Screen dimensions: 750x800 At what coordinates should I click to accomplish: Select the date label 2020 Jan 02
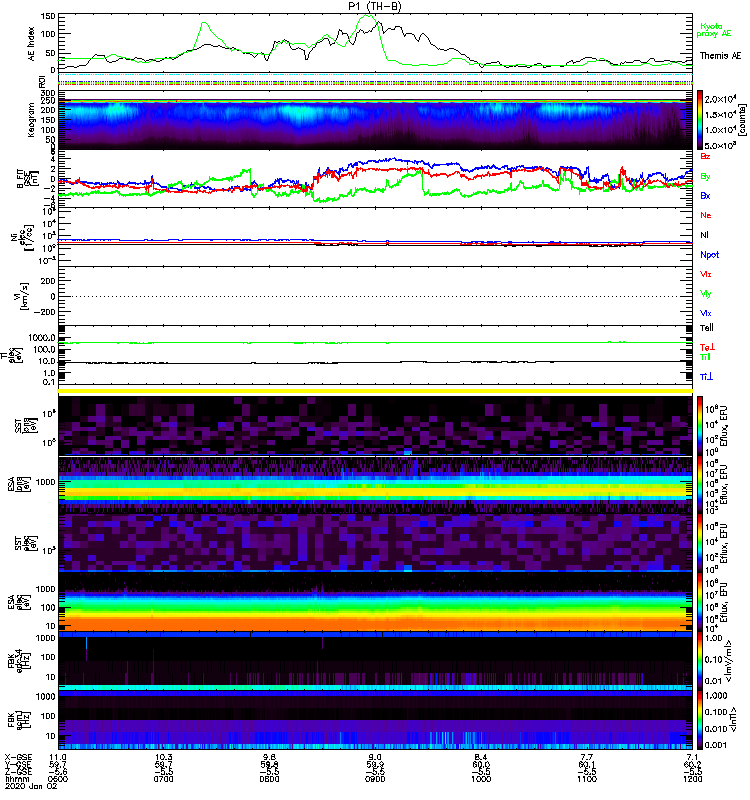31,786
